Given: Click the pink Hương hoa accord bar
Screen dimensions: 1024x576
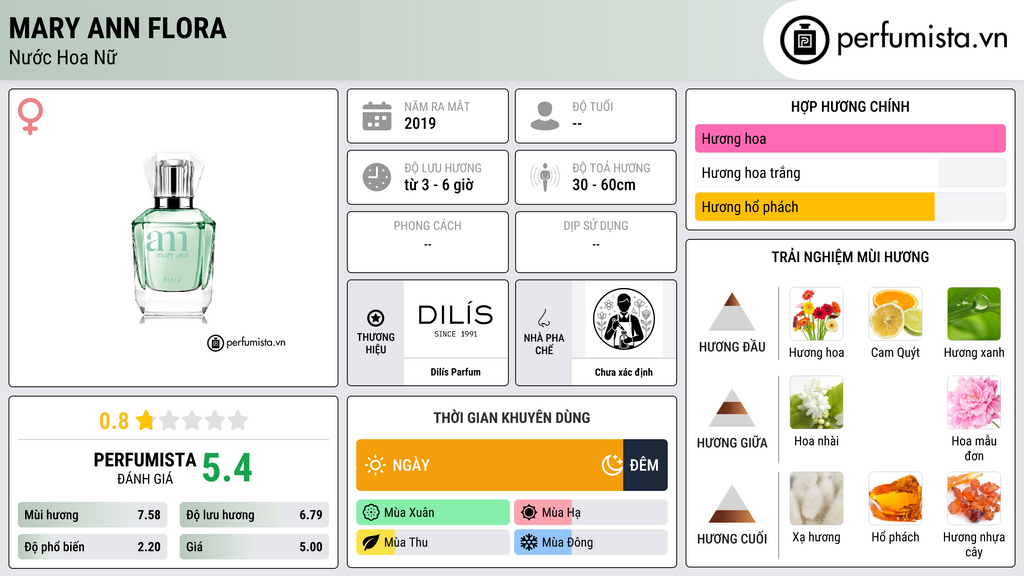Looking at the screenshot, I should point(850,138).
